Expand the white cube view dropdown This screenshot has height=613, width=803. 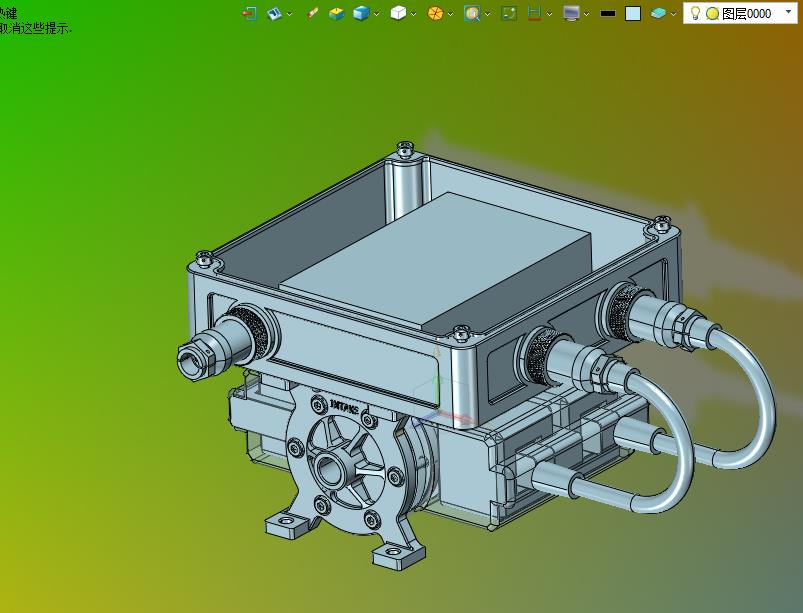pyautogui.click(x=413, y=14)
